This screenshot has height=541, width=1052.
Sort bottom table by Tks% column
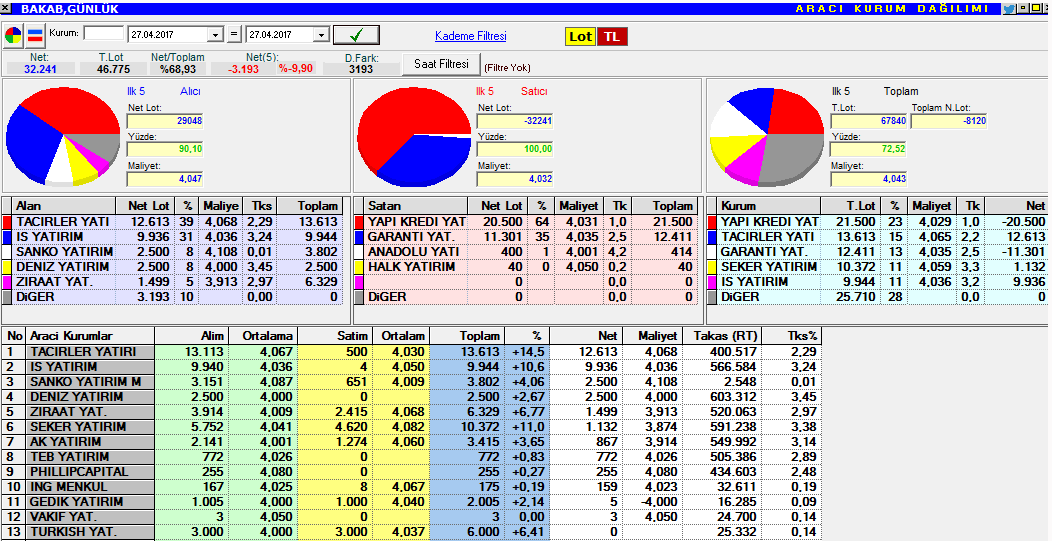(792, 336)
